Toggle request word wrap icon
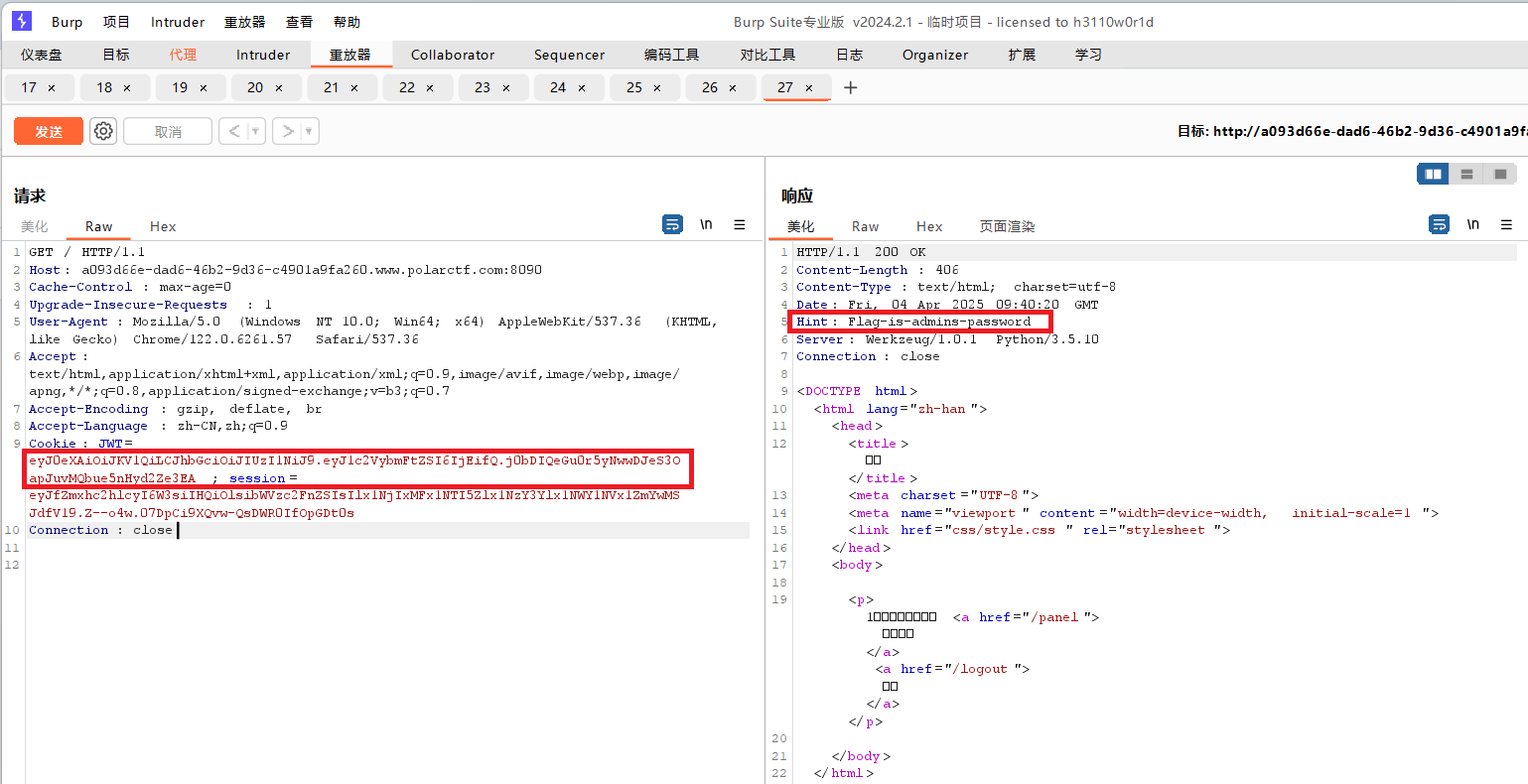This screenshot has width=1528, height=784. point(672,225)
